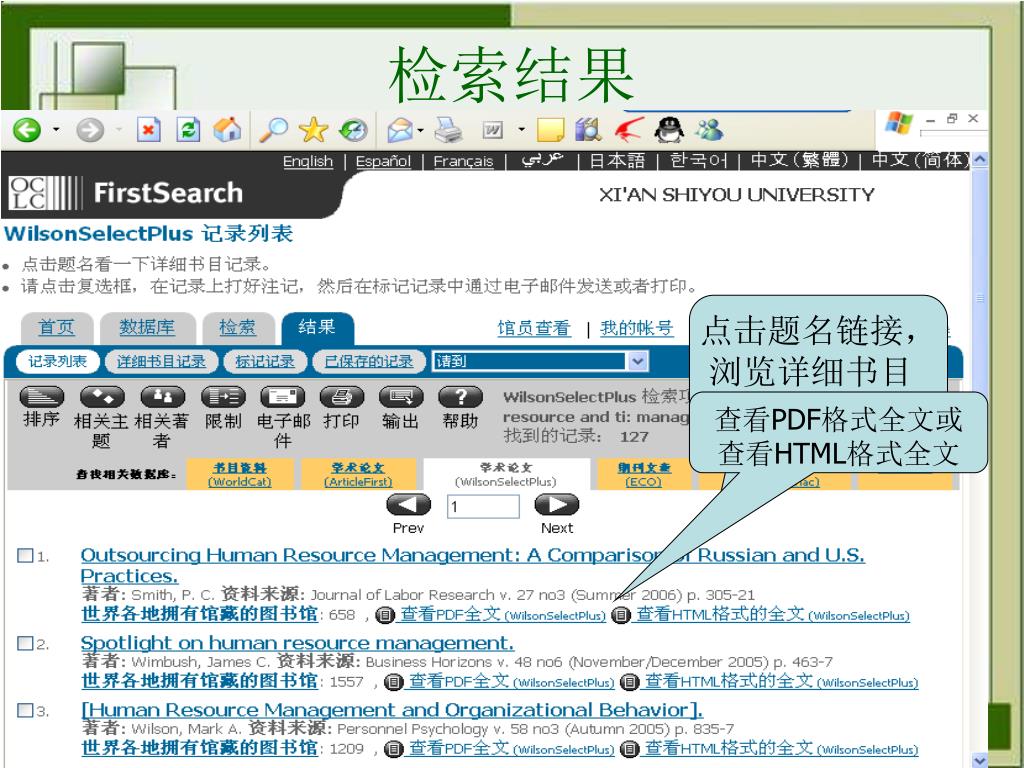Select the 记录列表 sub-tab
The image size is (1024, 768).
[x=57, y=361]
